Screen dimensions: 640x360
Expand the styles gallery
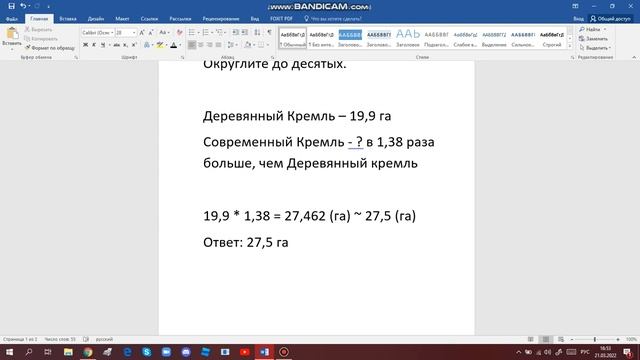[570, 46]
